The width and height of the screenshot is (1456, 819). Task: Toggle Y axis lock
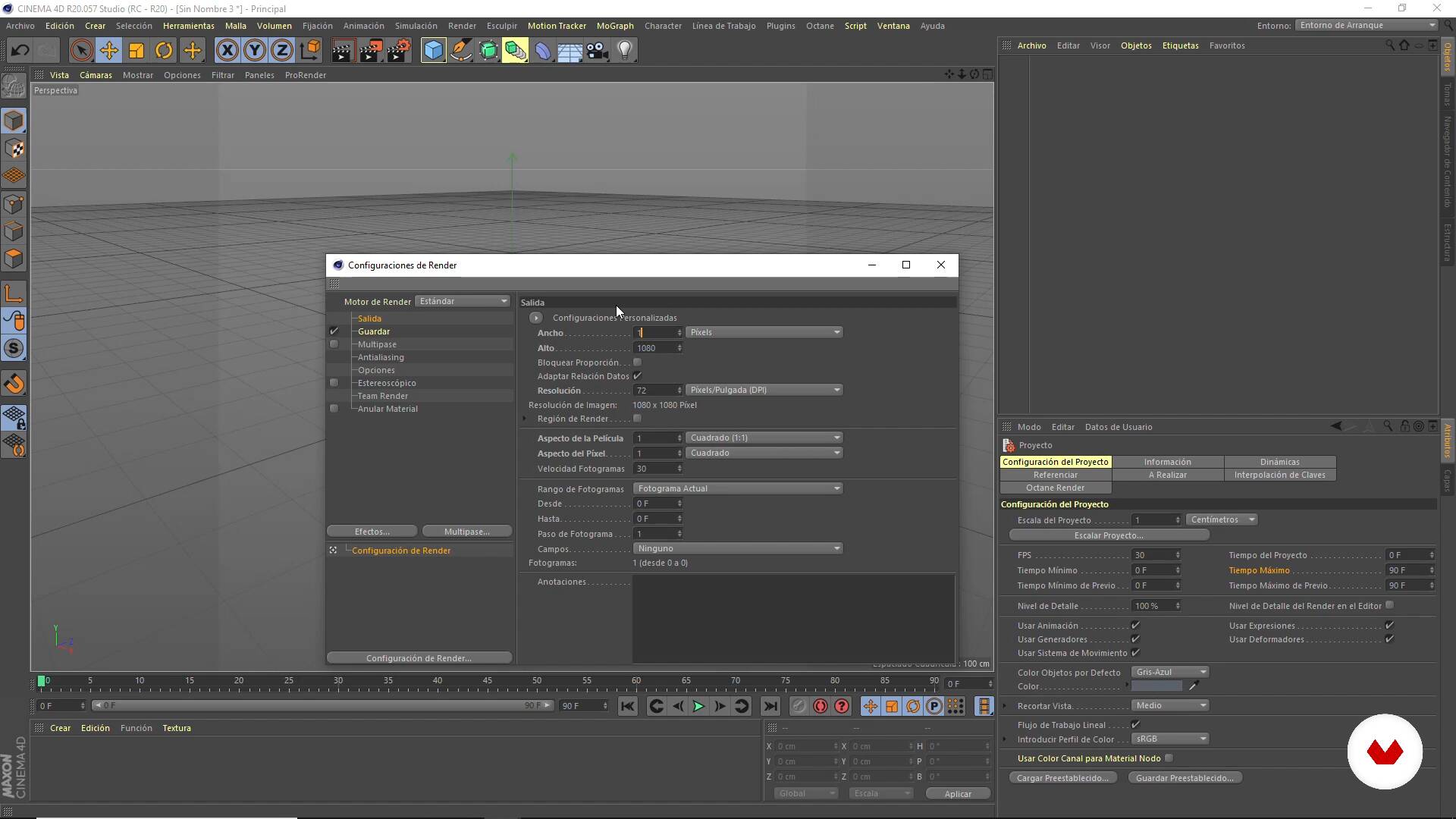[255, 51]
